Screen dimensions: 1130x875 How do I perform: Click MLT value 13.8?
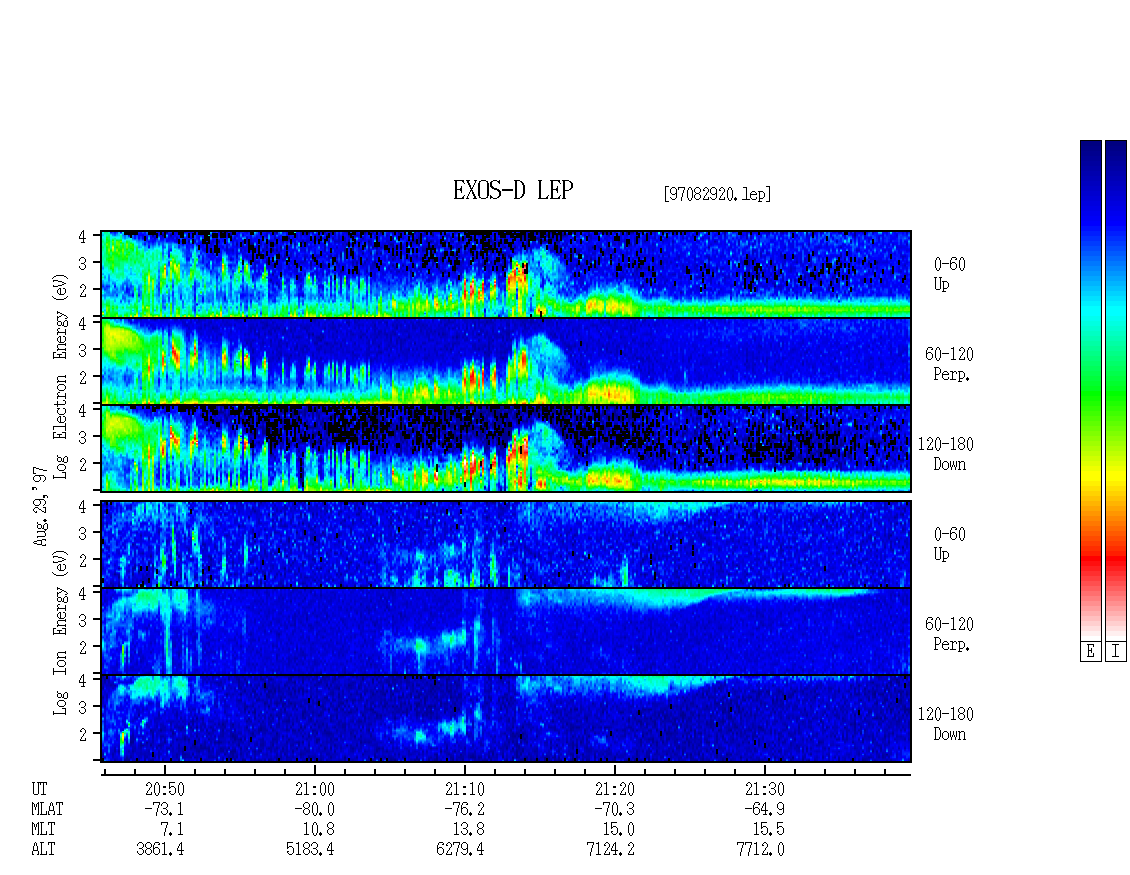tap(468, 830)
